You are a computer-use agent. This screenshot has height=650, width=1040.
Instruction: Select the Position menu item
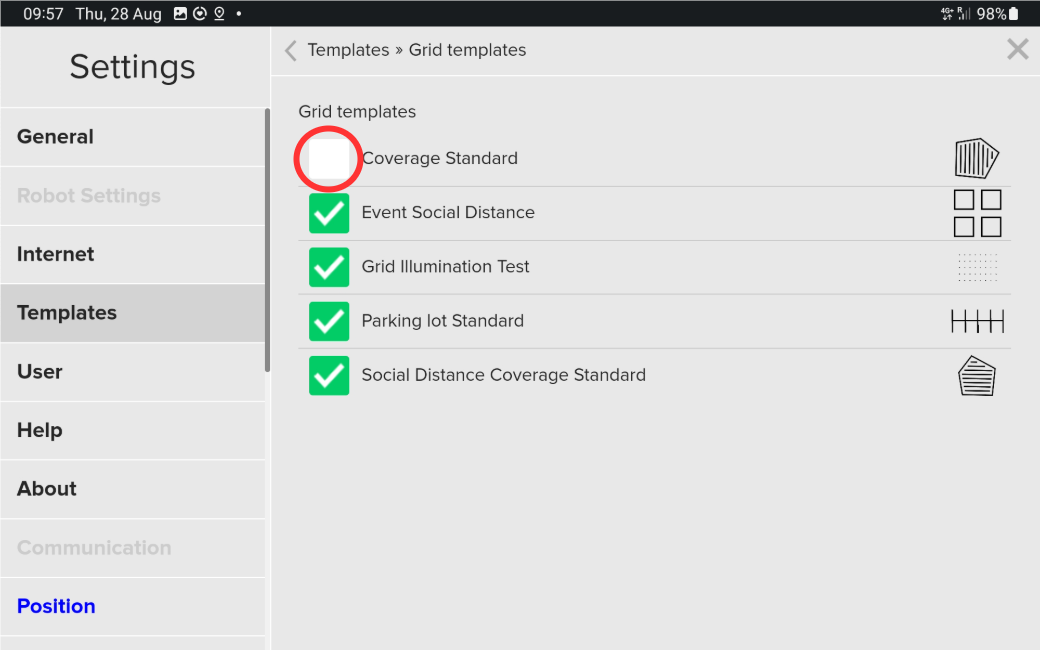point(56,606)
